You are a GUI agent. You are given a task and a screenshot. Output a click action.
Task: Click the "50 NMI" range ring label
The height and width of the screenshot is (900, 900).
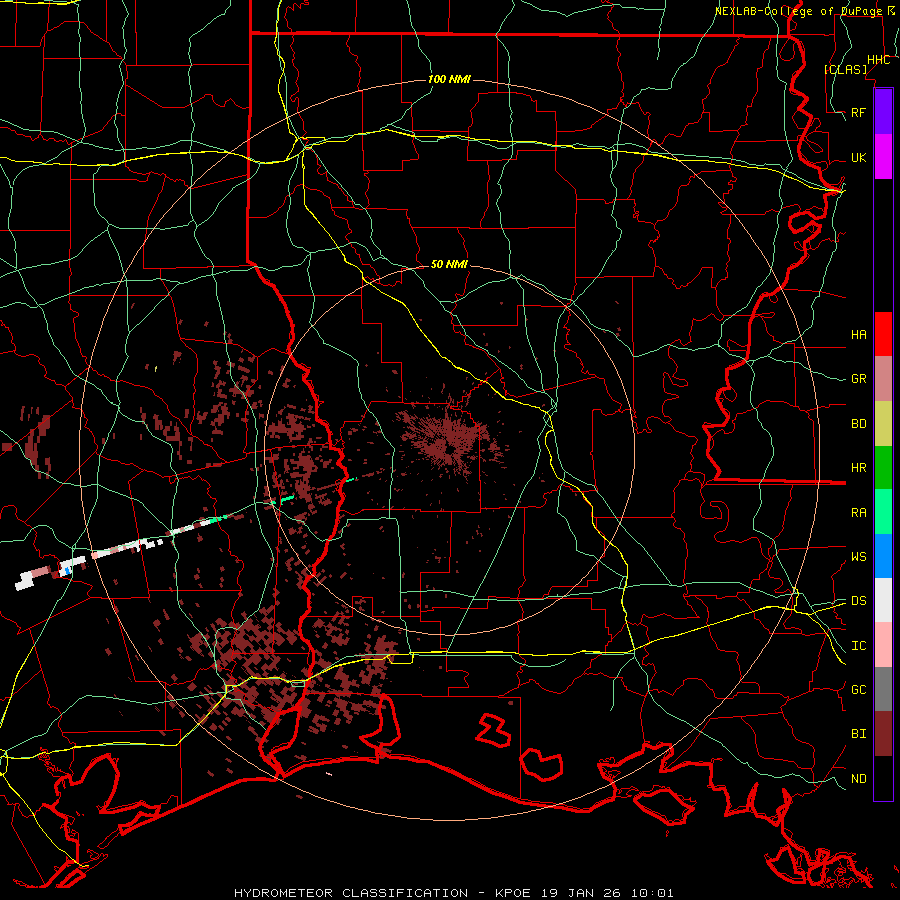449,264
